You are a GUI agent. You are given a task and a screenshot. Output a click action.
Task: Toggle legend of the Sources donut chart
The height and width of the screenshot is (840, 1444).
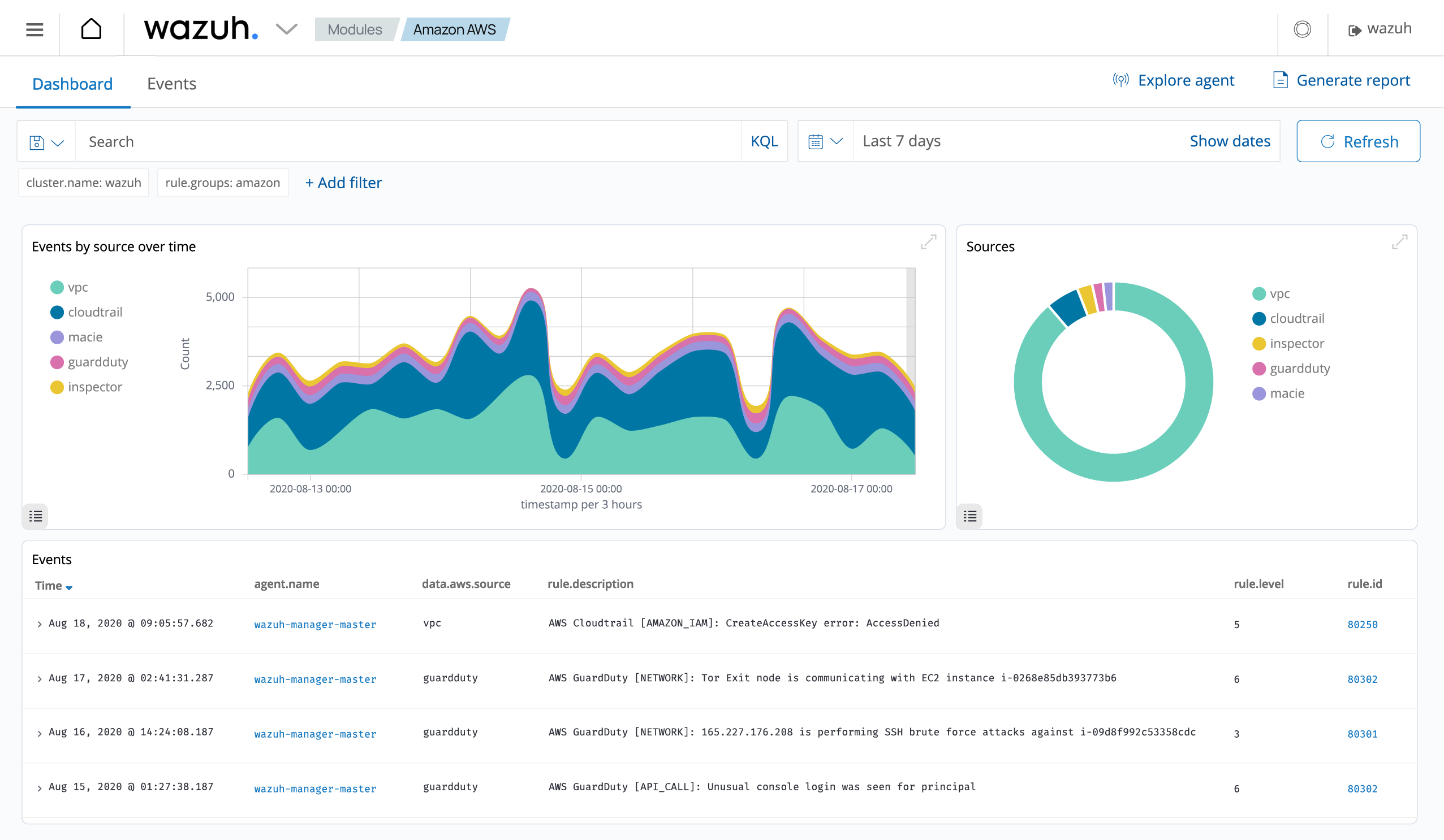click(x=970, y=517)
